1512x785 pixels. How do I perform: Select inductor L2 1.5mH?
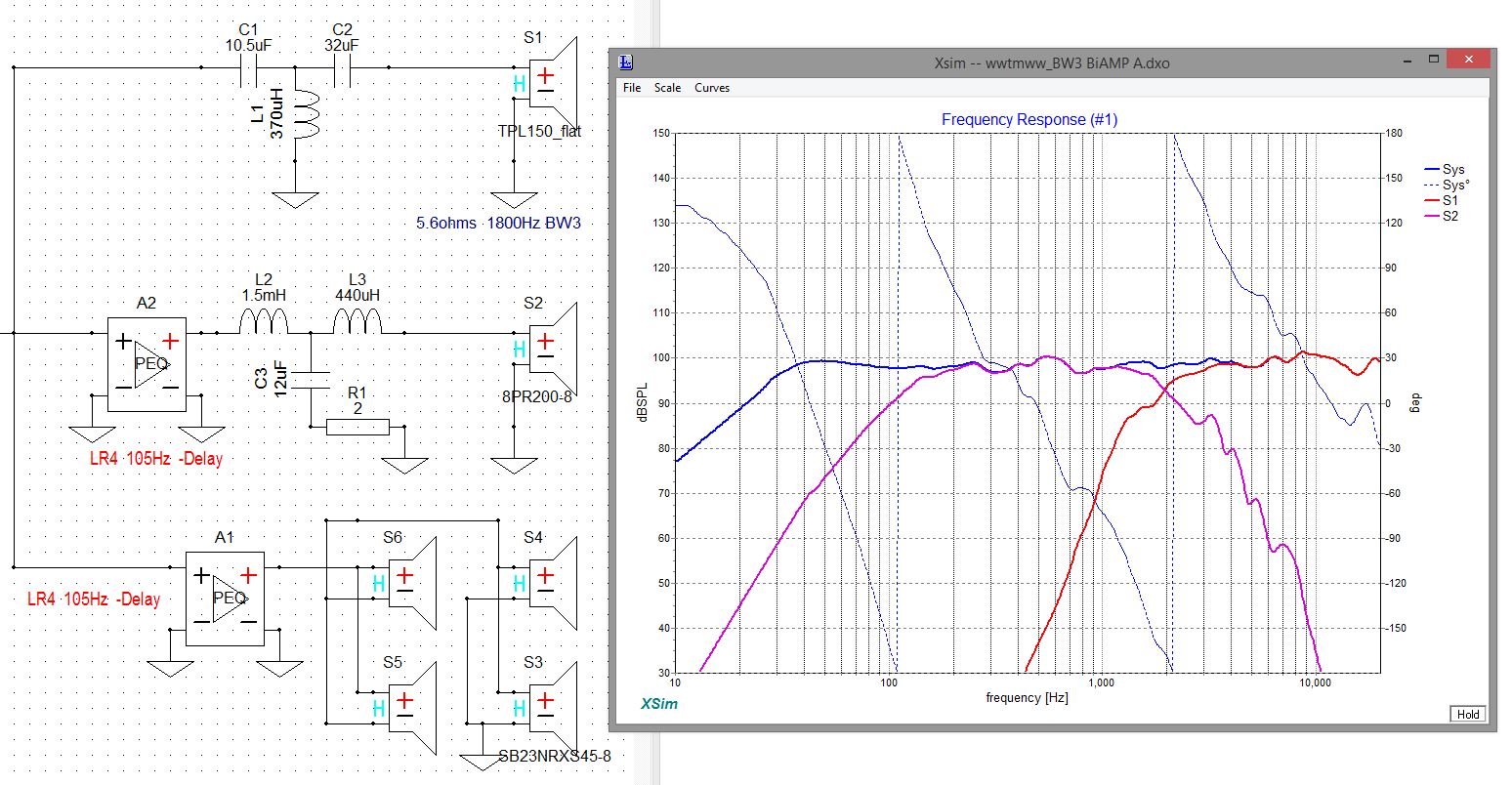click(x=265, y=320)
